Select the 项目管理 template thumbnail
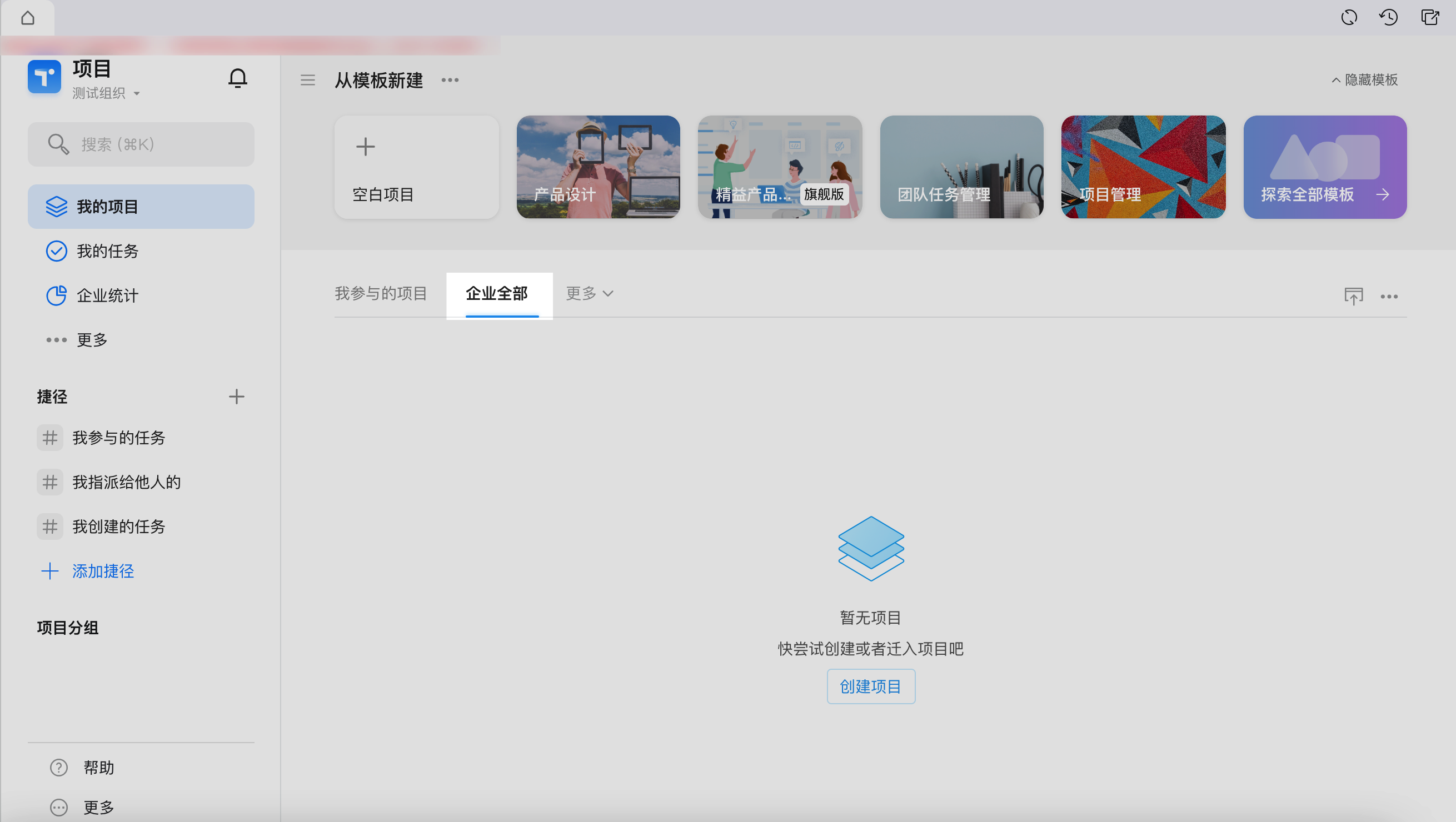This screenshot has width=1456, height=822. coord(1144,167)
